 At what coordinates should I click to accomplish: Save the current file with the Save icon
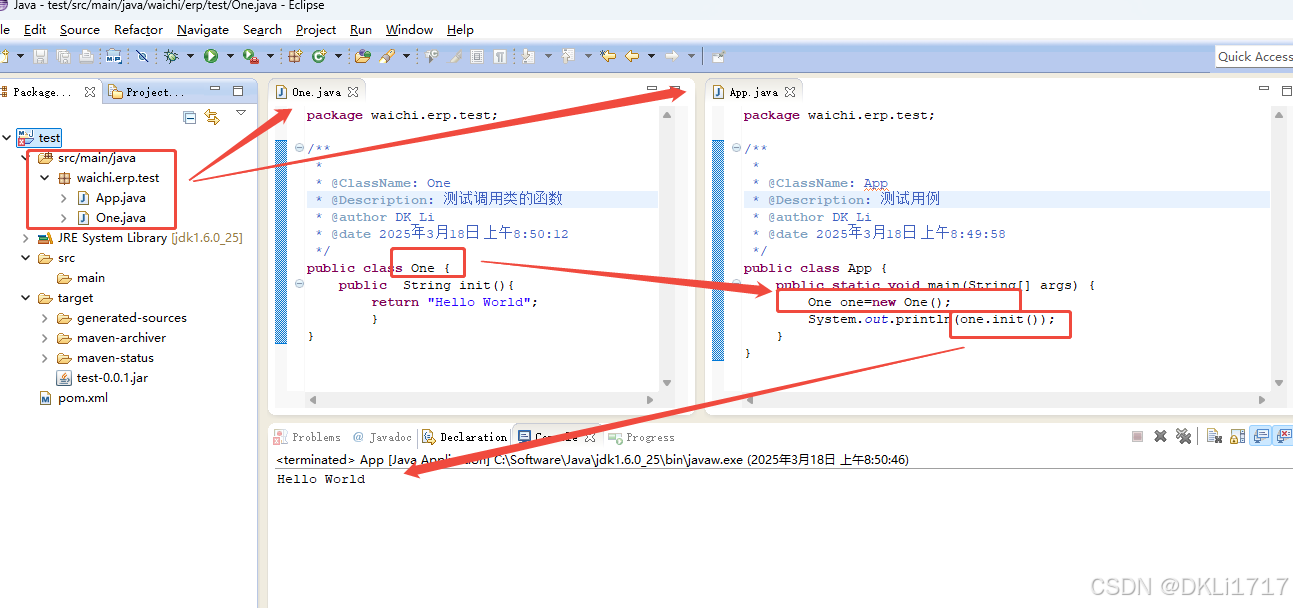[40, 56]
